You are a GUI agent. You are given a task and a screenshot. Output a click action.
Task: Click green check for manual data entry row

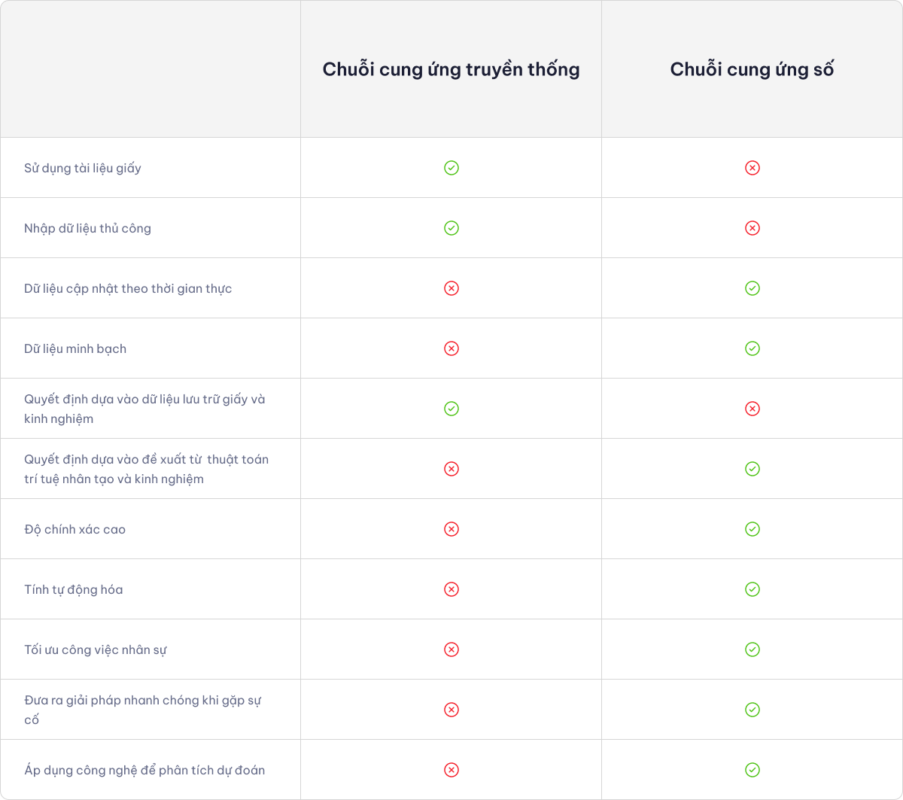(x=451, y=228)
